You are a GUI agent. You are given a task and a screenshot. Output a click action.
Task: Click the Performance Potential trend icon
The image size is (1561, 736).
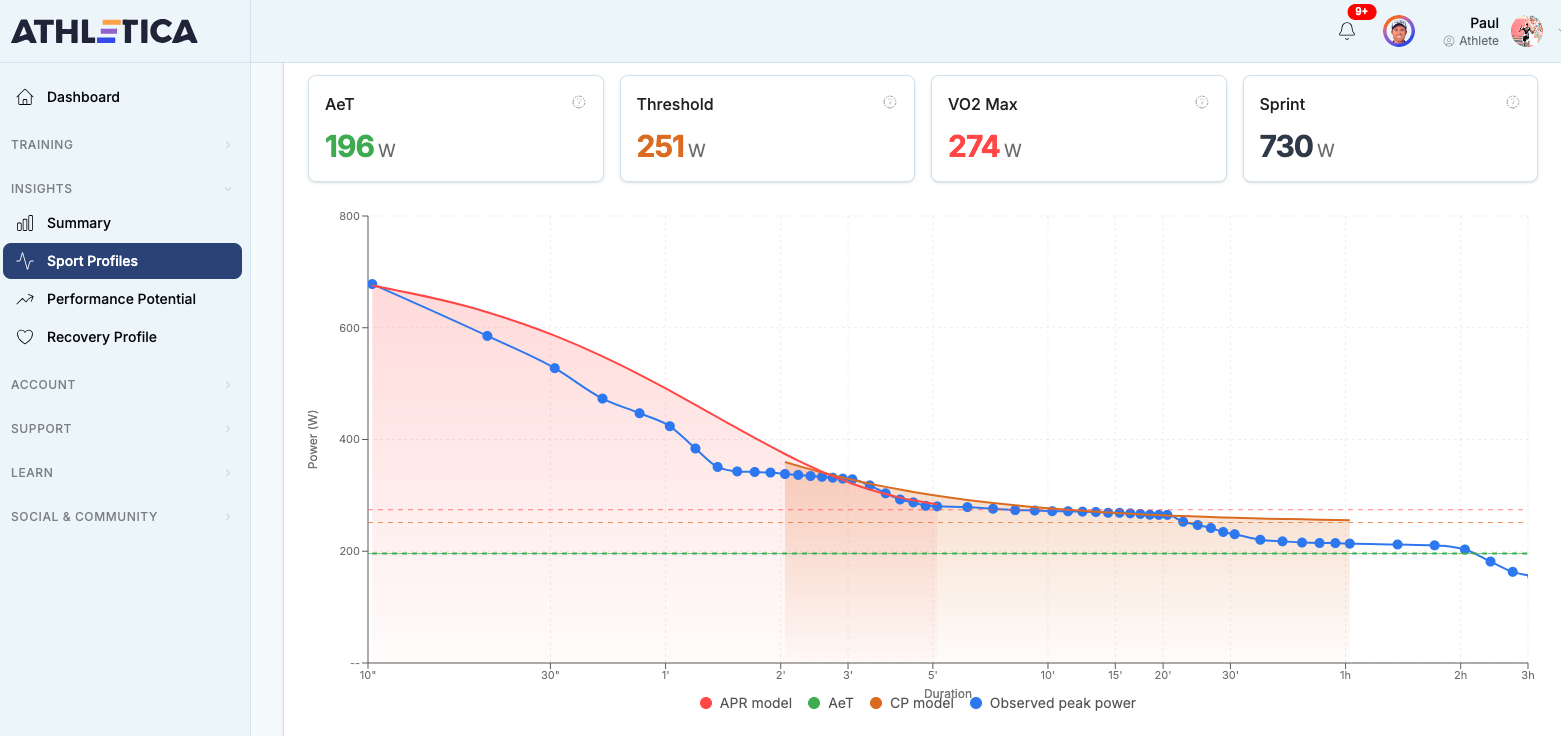coord(26,299)
